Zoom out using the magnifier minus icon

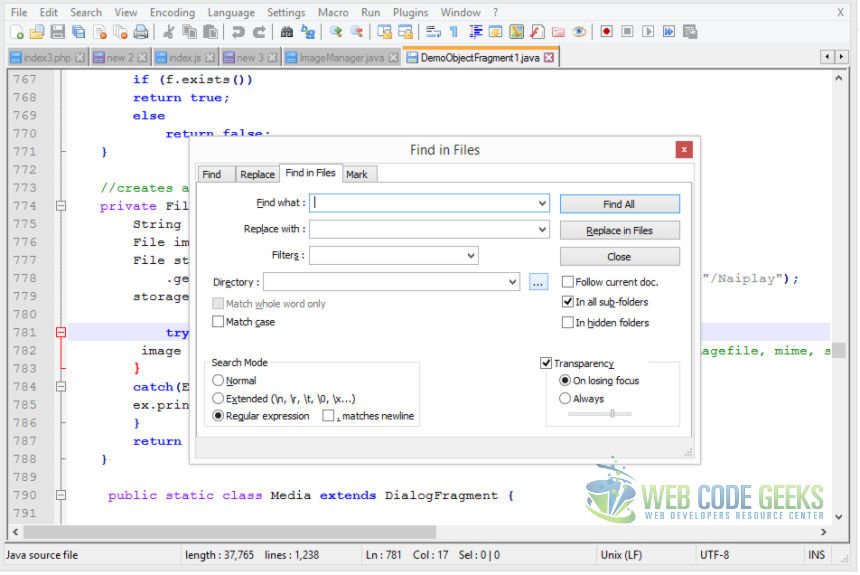click(x=357, y=32)
